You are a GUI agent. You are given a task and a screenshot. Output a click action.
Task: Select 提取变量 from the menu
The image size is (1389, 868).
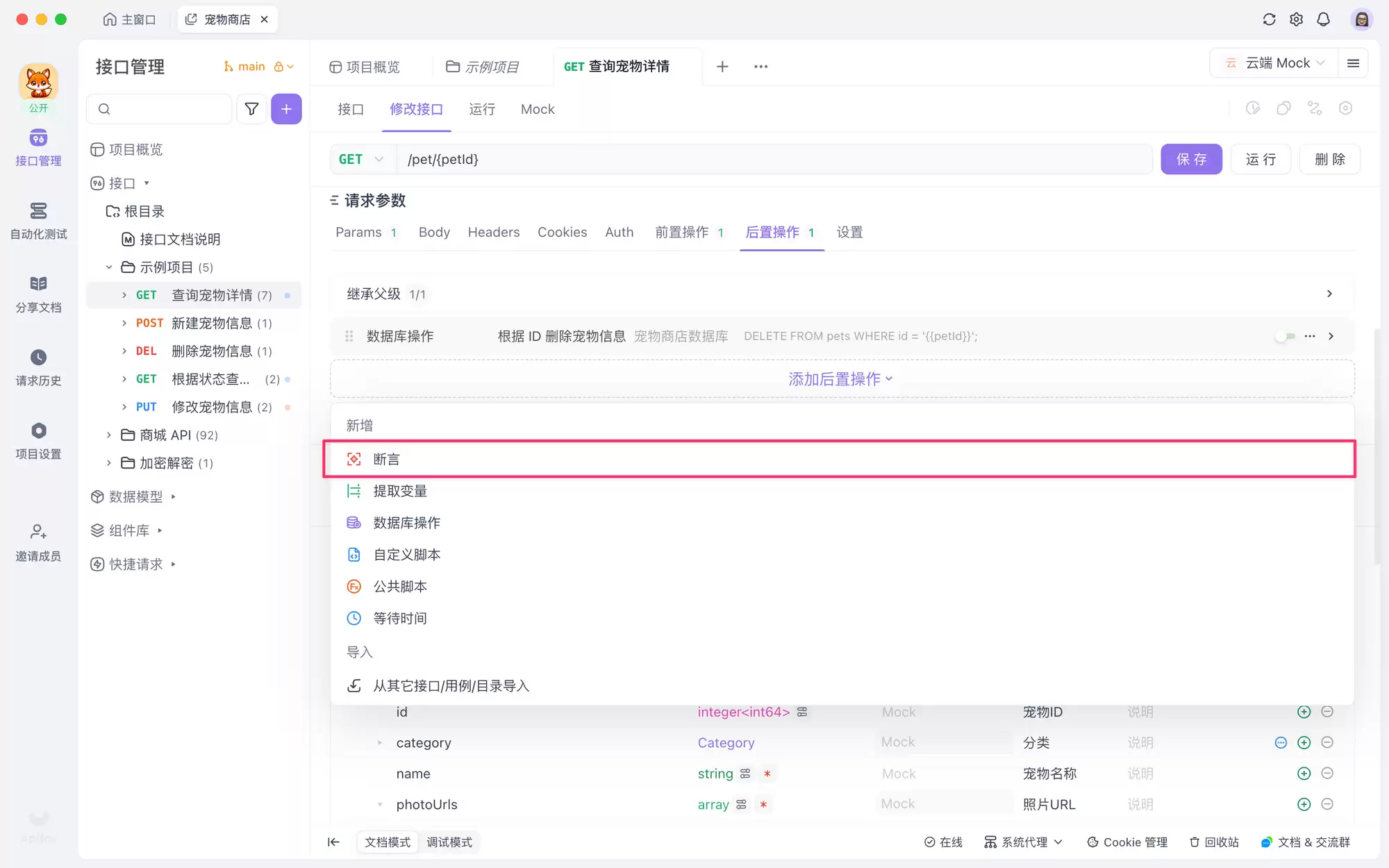pyautogui.click(x=842, y=492)
